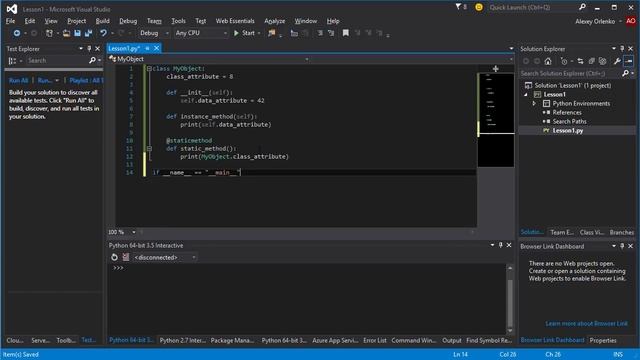
Task: Click the Undo arrow icon
Action: point(103,33)
